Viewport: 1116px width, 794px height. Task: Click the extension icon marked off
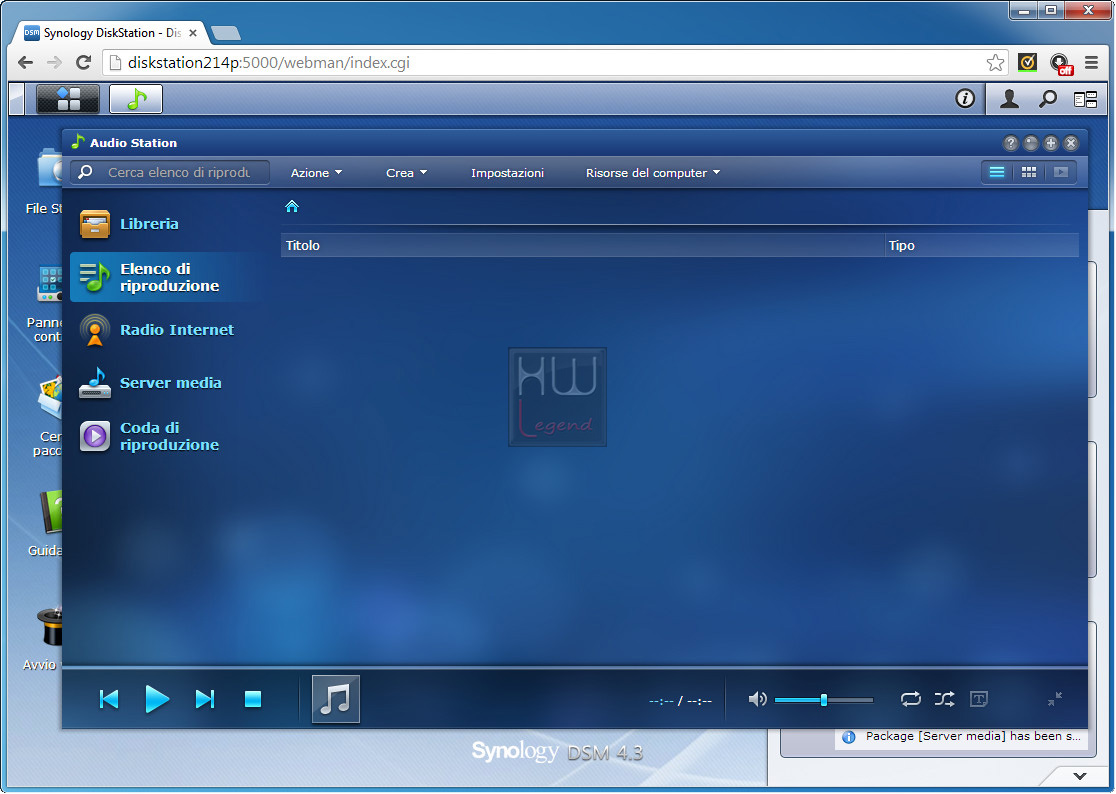tap(1060, 63)
